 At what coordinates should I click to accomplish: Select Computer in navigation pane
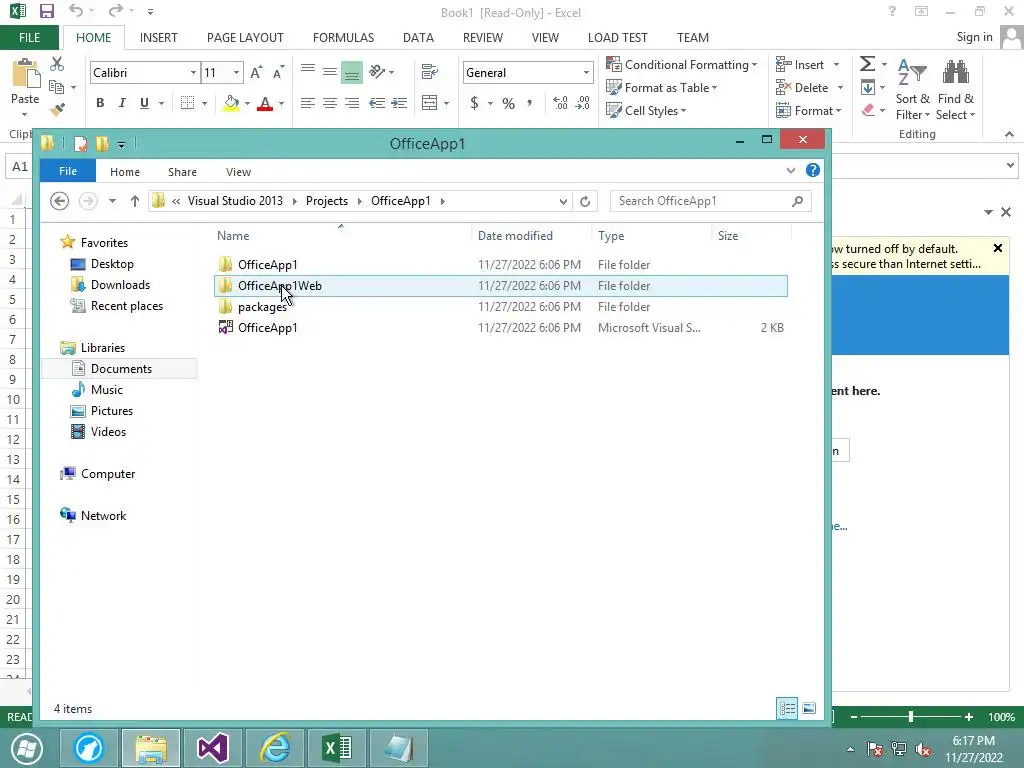tap(108, 473)
